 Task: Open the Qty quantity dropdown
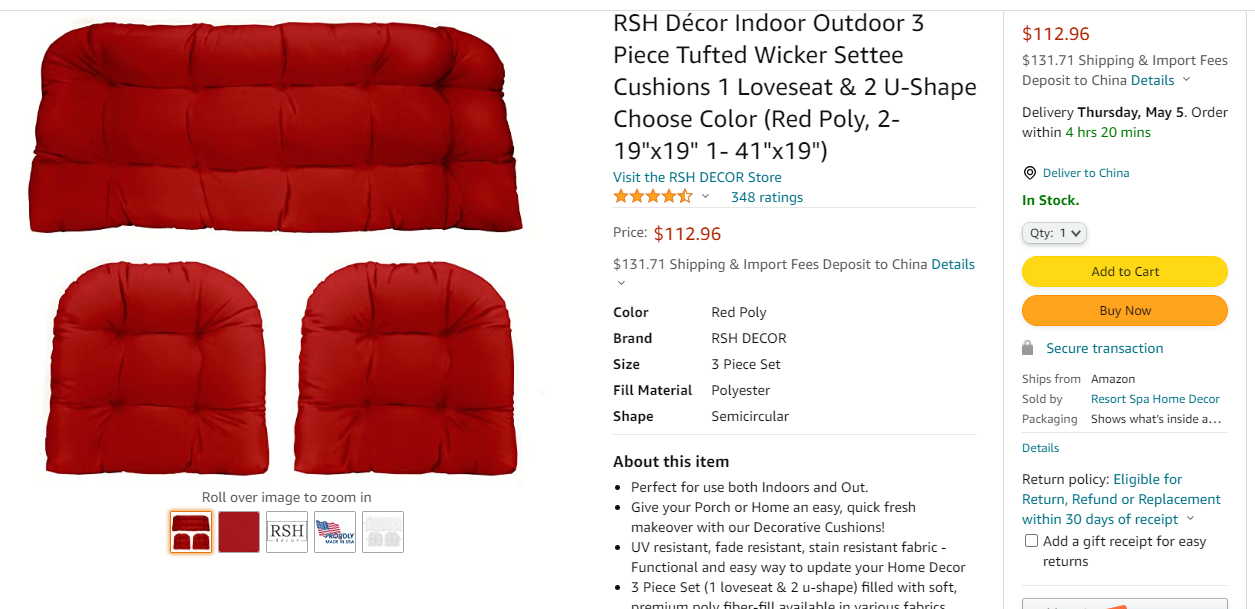1054,233
